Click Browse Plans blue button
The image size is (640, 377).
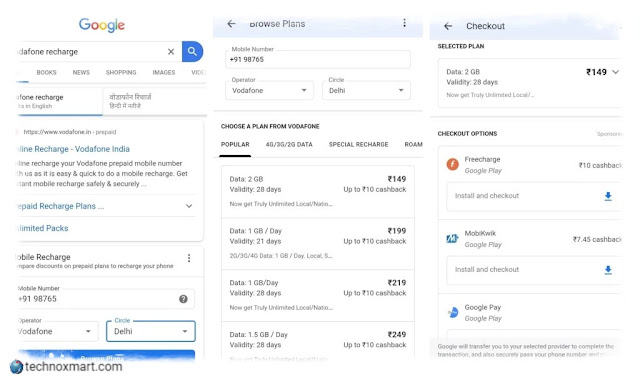(106, 356)
